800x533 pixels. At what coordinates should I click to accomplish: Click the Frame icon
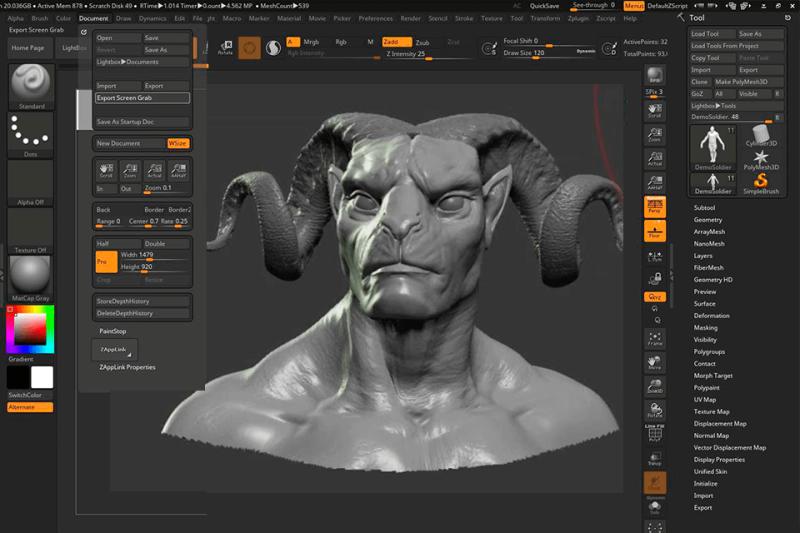[655, 339]
